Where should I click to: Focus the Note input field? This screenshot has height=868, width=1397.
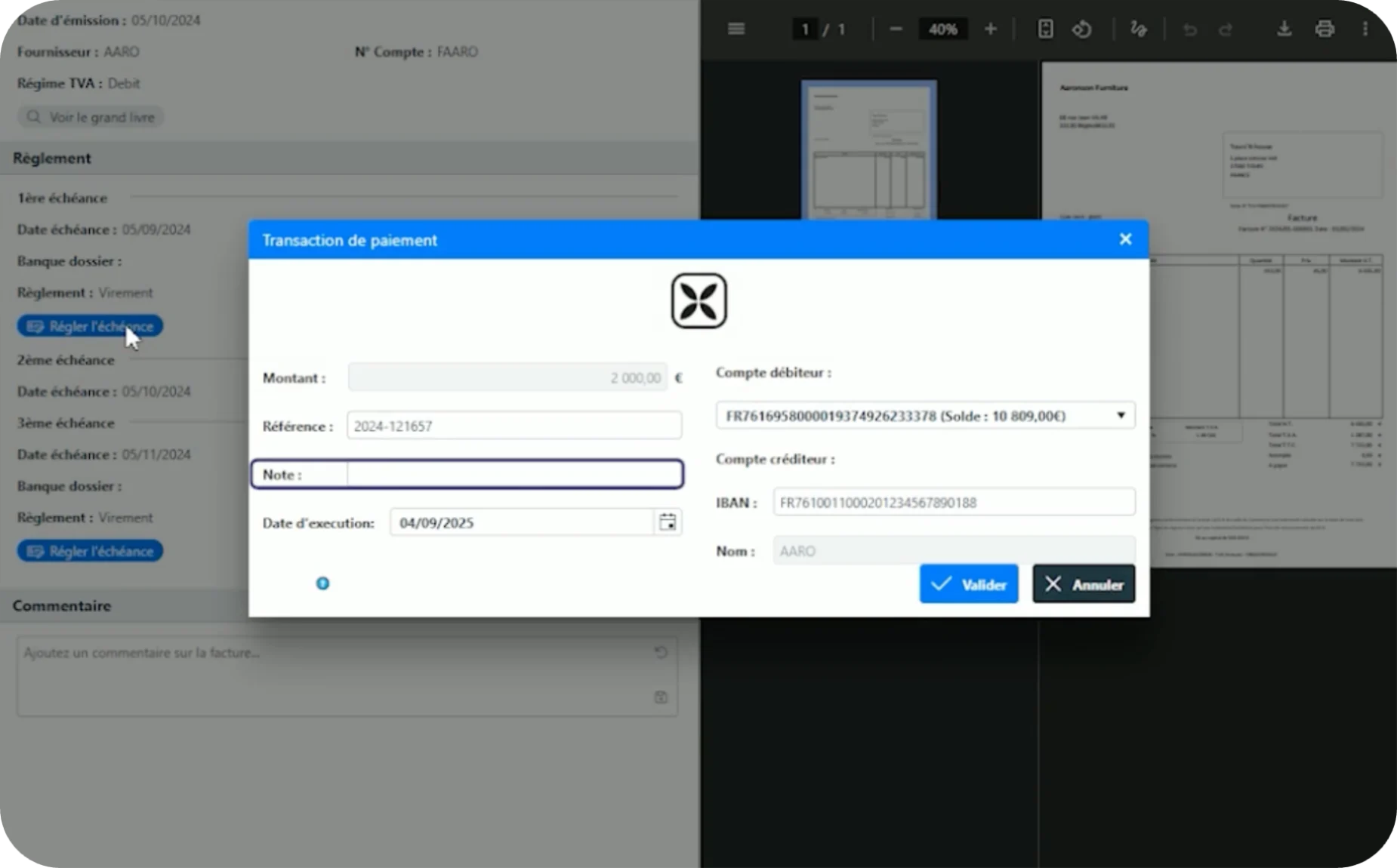point(514,474)
